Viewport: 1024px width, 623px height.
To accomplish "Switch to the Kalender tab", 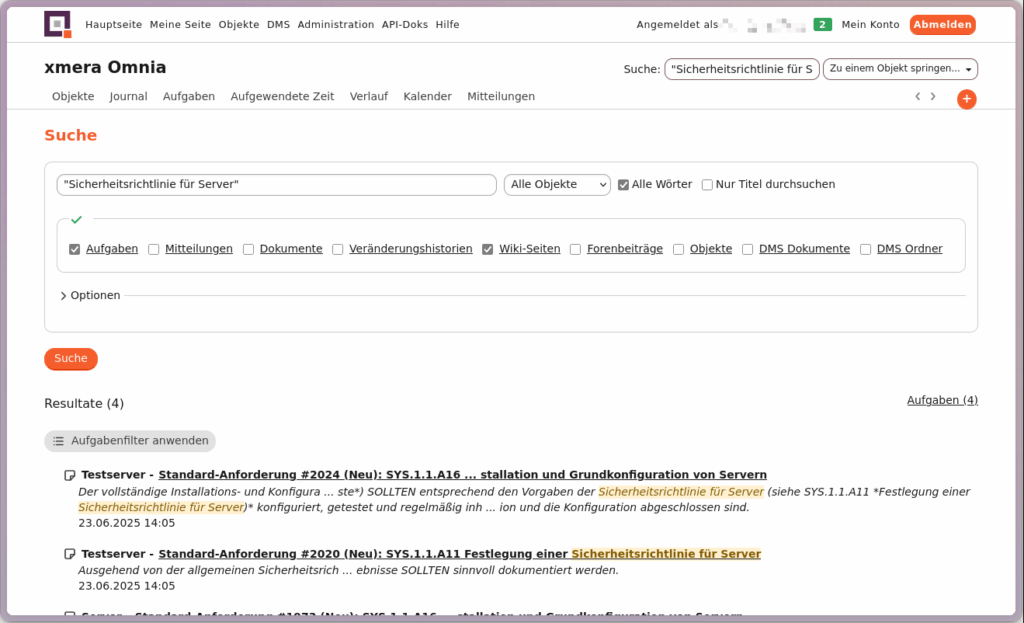I will [427, 97].
